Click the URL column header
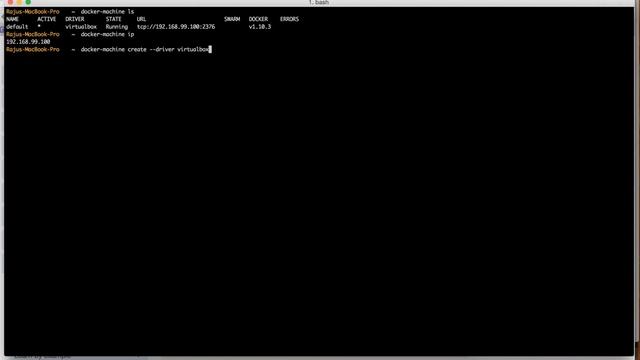This screenshot has width=640, height=360. [141, 19]
